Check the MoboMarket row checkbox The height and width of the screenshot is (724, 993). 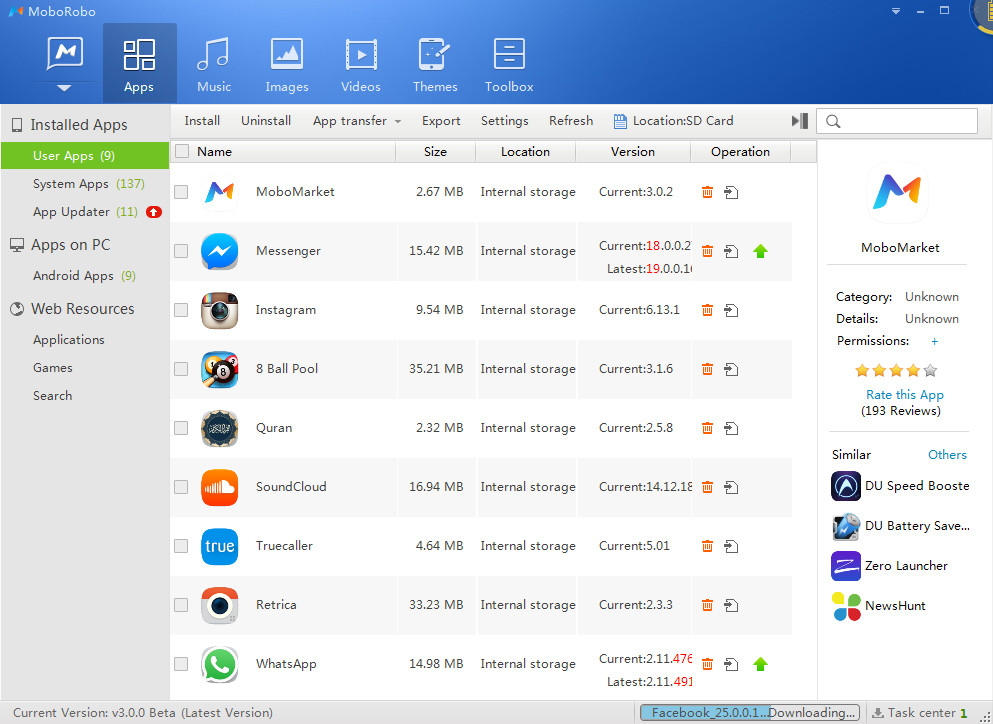tap(181, 192)
